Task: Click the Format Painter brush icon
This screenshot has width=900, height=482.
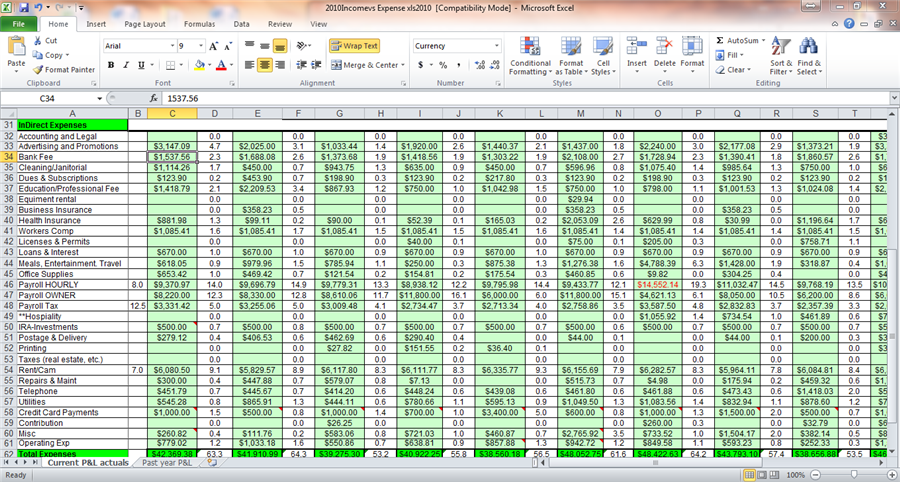Action: coord(38,70)
